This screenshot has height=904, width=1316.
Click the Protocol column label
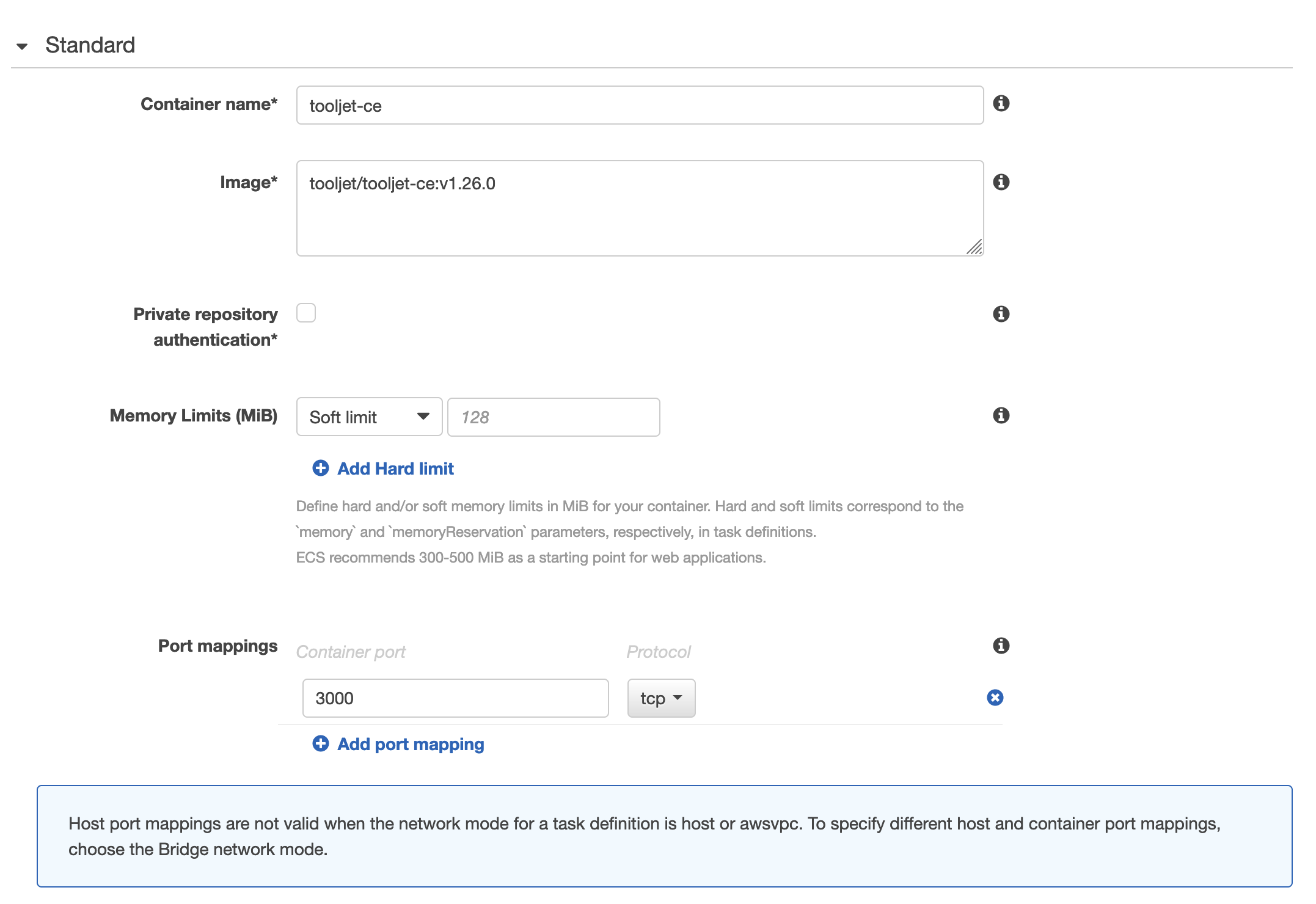(x=659, y=652)
